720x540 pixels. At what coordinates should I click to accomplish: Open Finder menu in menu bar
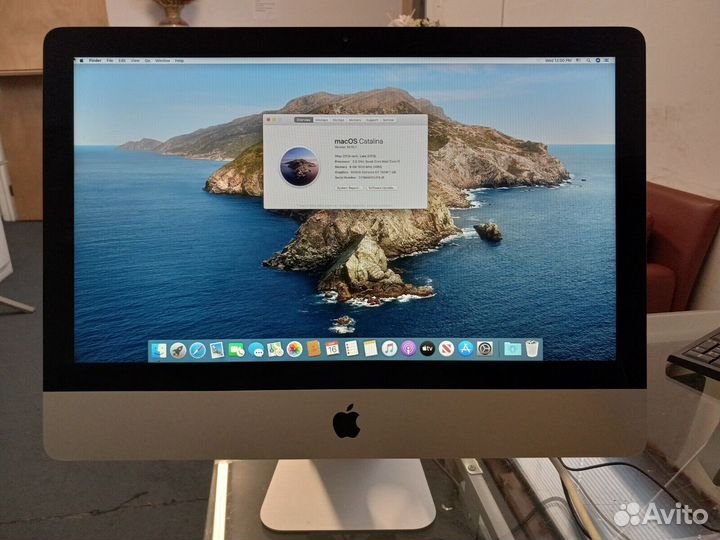pyautogui.click(x=95, y=61)
